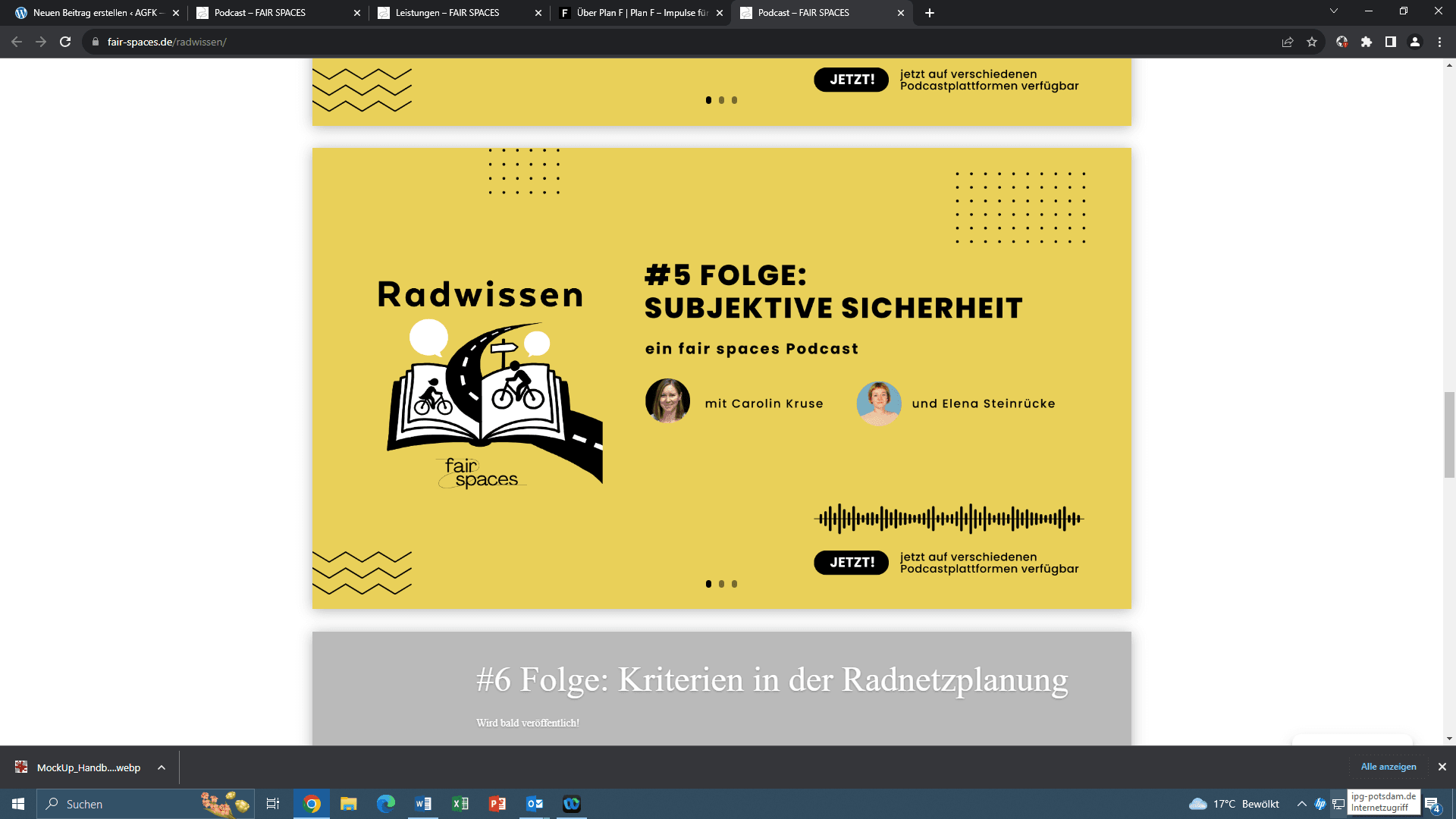This screenshot has width=1456, height=819.
Task: Select first slider dot in top banner
Action: (x=708, y=100)
